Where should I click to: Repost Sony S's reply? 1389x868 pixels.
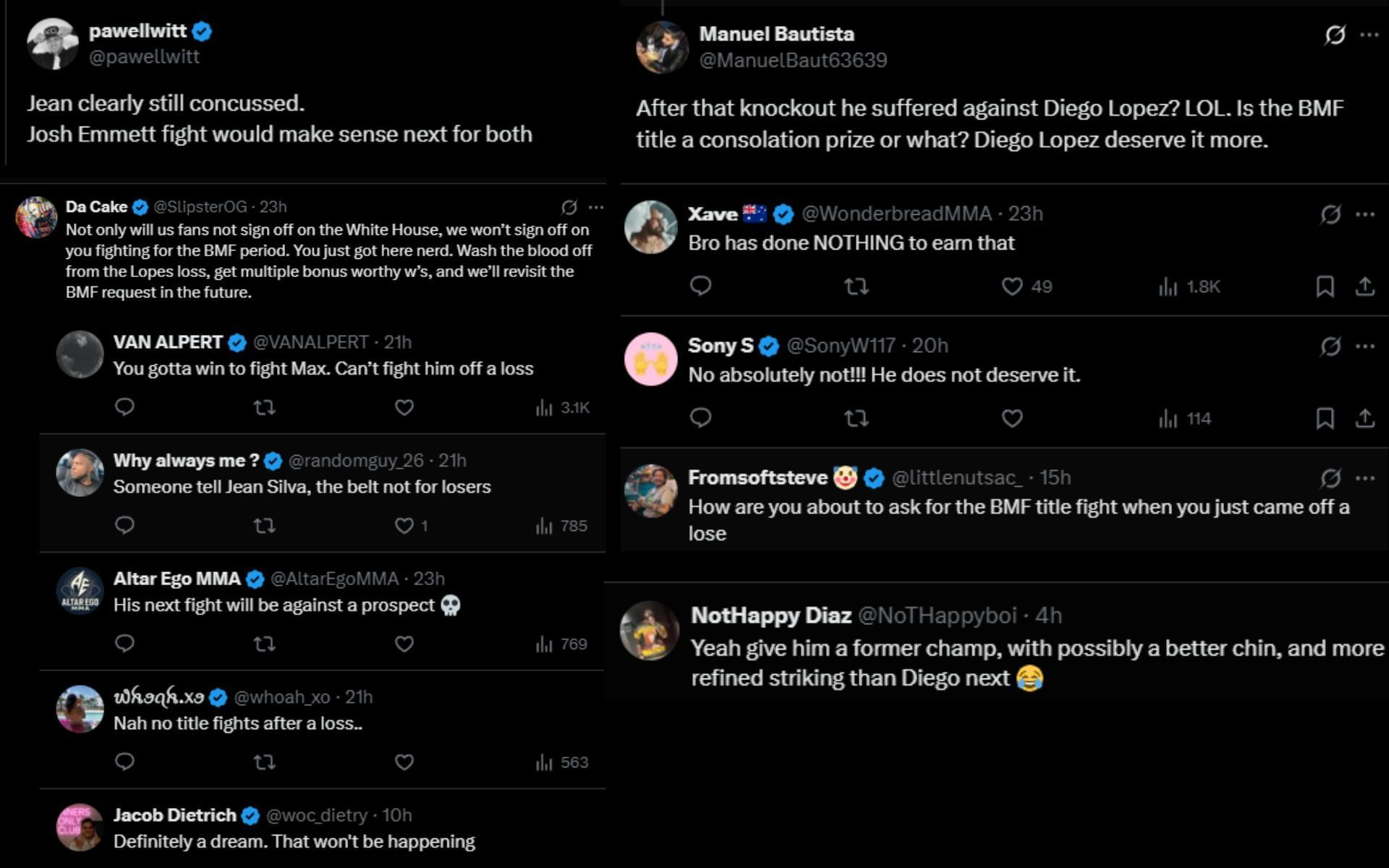[857, 419]
